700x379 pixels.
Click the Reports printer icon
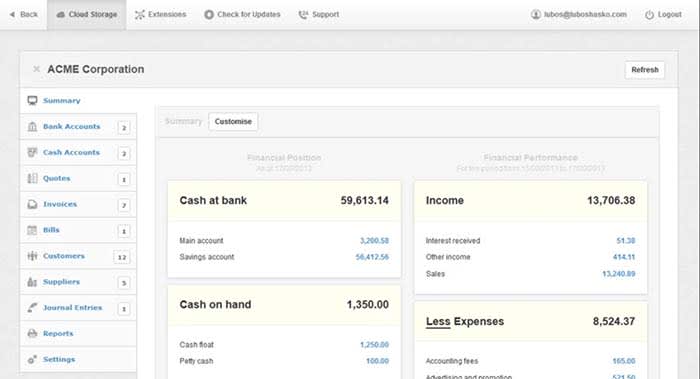click(x=32, y=333)
